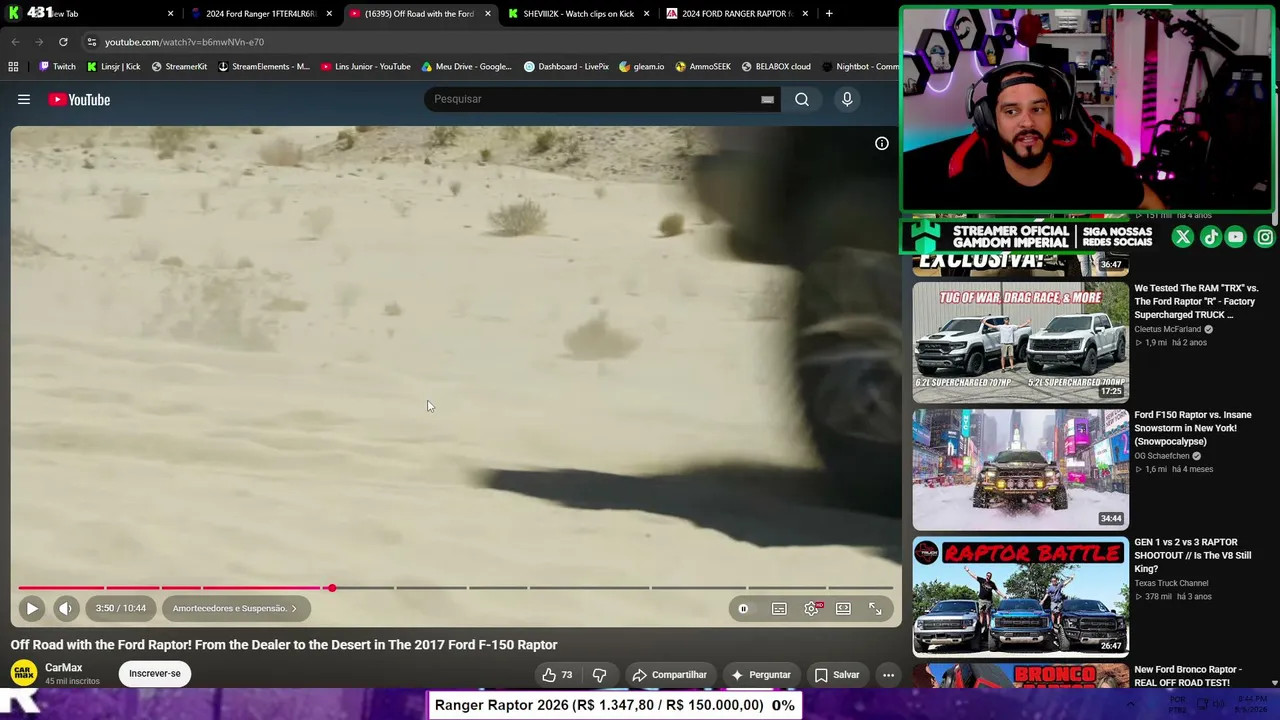Close the SHEVIII2K Kick clips tab
The width and height of the screenshot is (1280, 720).
pyautogui.click(x=646, y=14)
